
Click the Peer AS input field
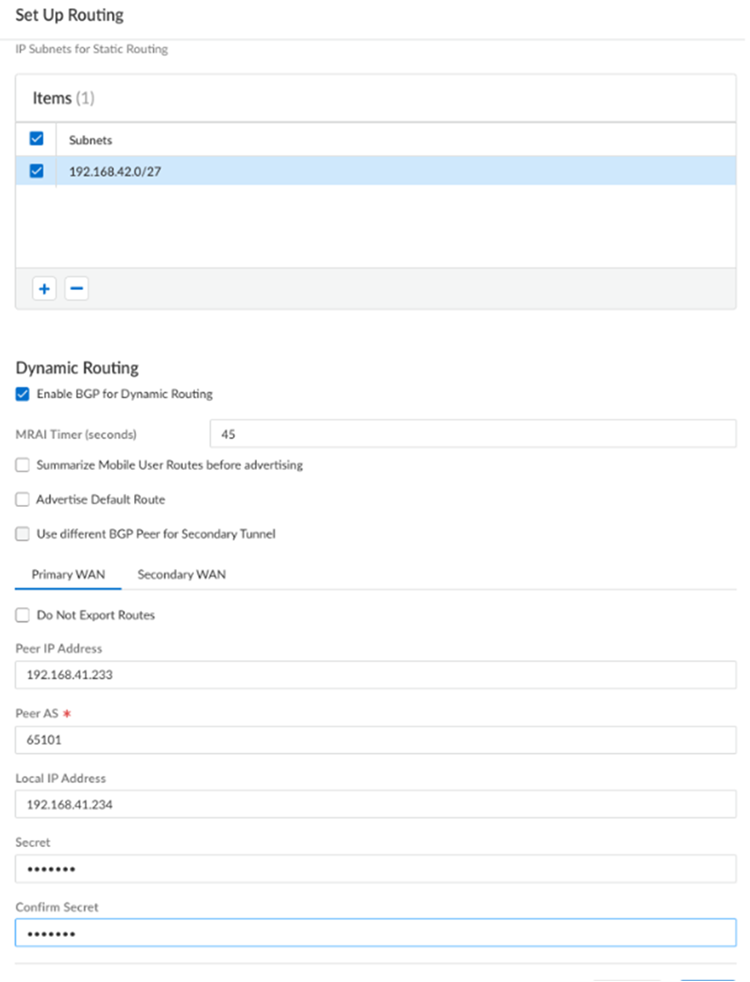coord(376,739)
